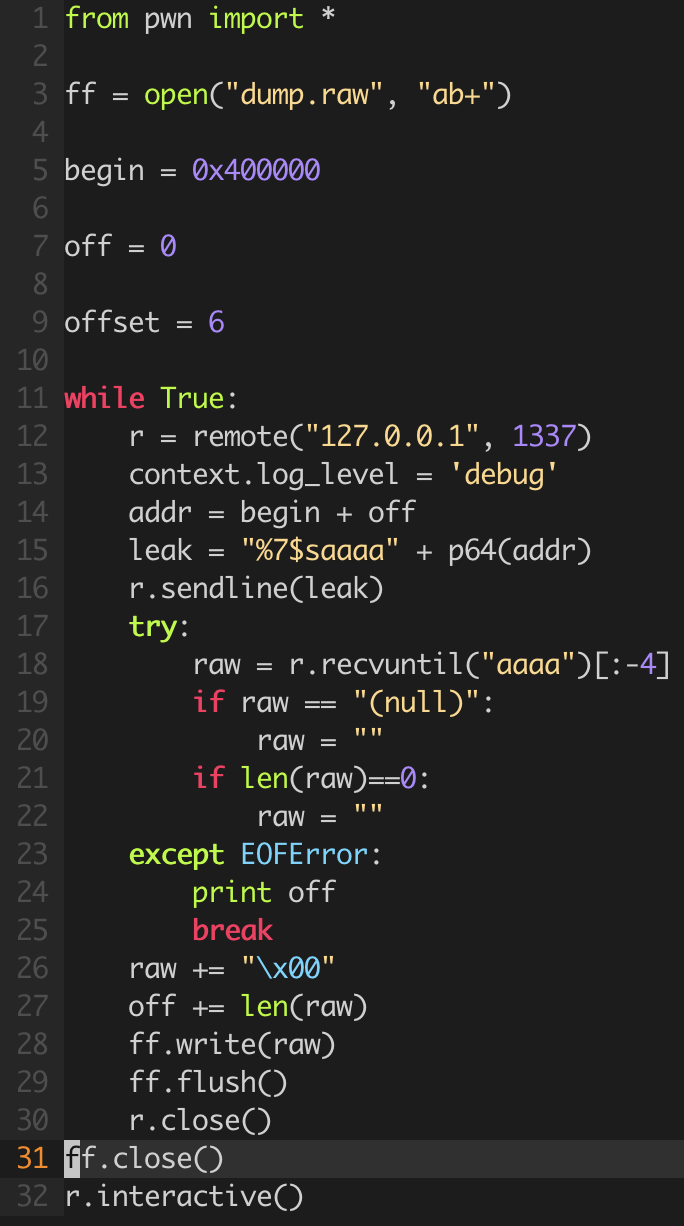
Task: Click 'addr = begin + off' line
Action: [272, 513]
